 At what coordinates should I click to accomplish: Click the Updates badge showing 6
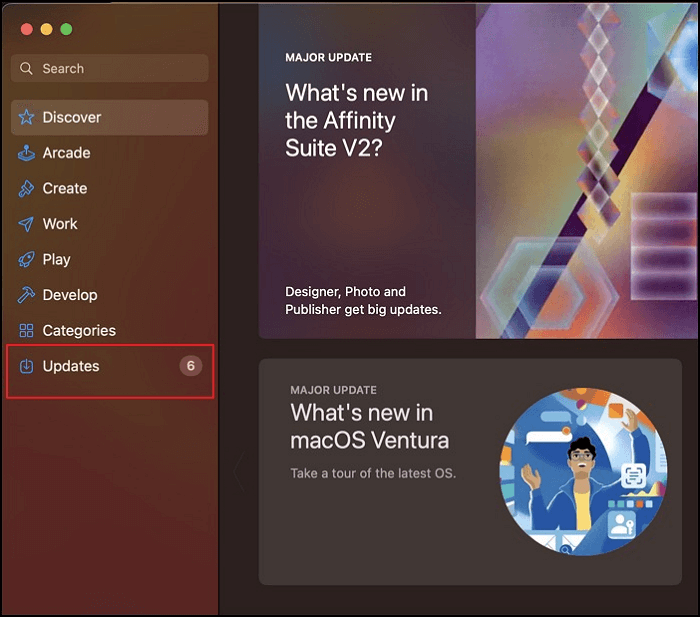[x=191, y=366]
